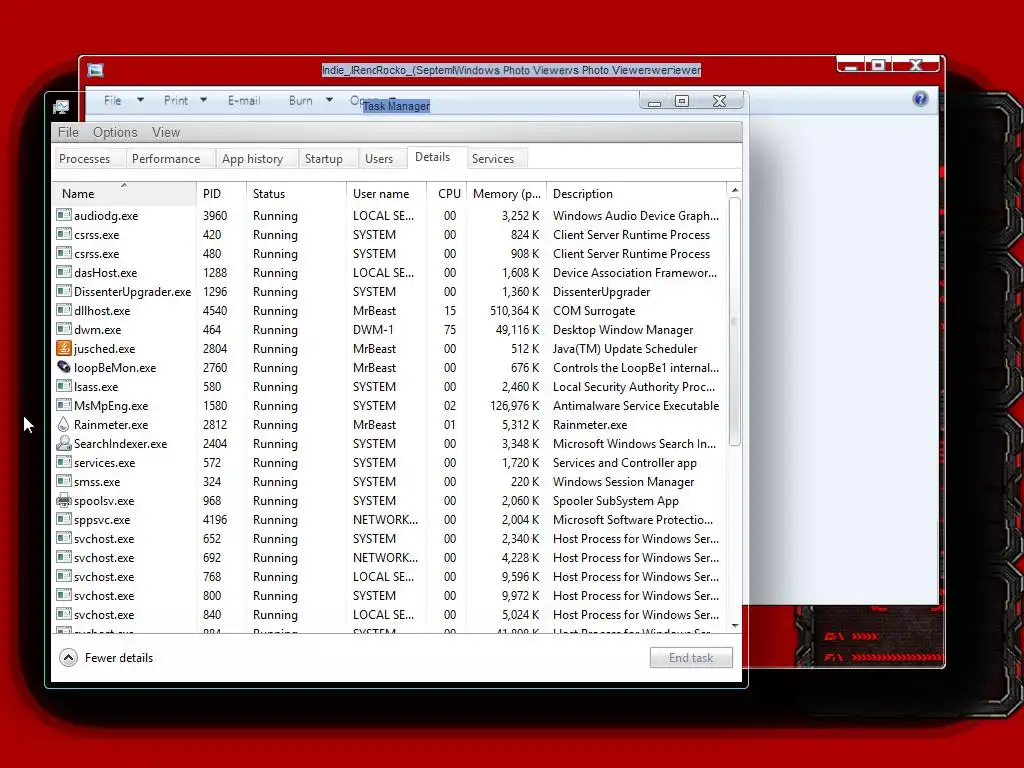Click the spoolsv.exe printer icon

click(x=63, y=500)
